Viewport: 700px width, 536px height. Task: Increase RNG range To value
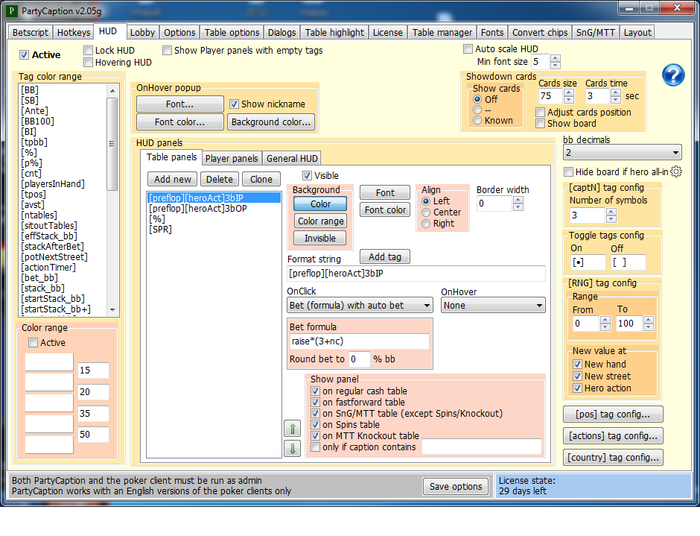point(649,320)
